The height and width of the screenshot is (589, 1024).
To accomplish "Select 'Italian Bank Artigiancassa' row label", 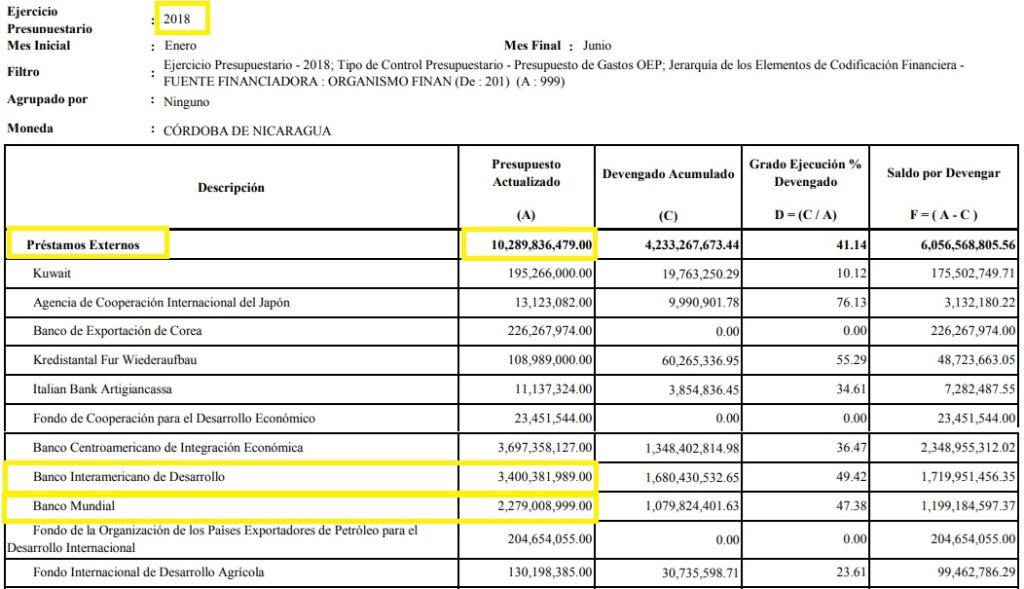I will click(x=103, y=389).
